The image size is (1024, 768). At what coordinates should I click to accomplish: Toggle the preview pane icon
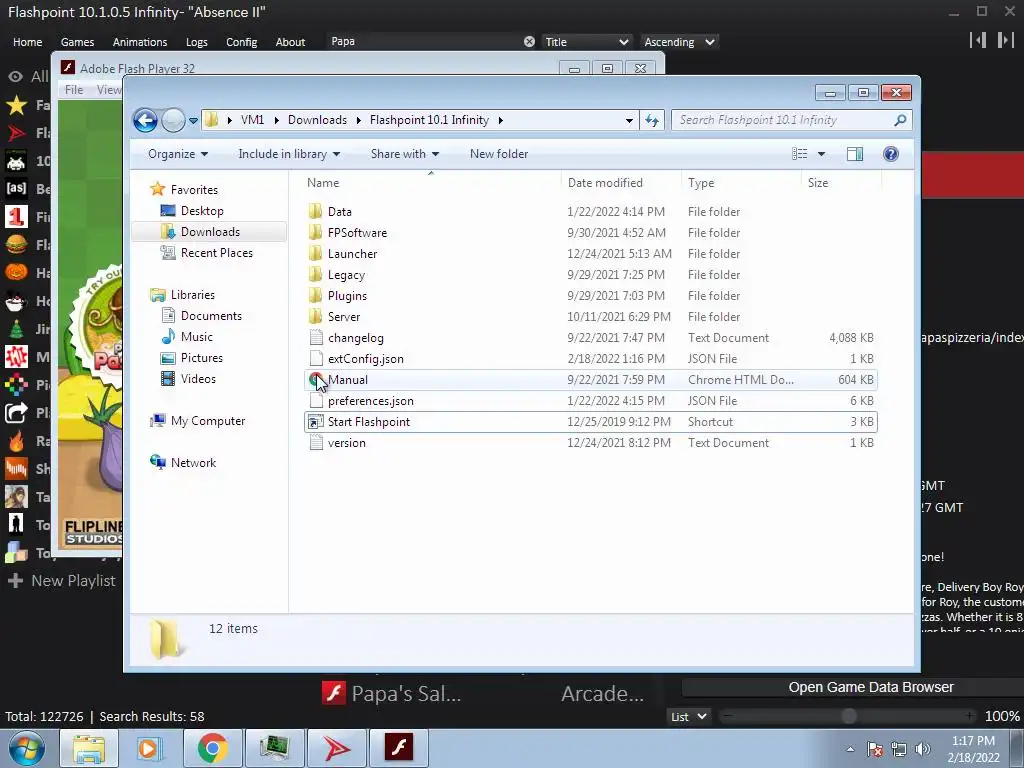(x=854, y=153)
